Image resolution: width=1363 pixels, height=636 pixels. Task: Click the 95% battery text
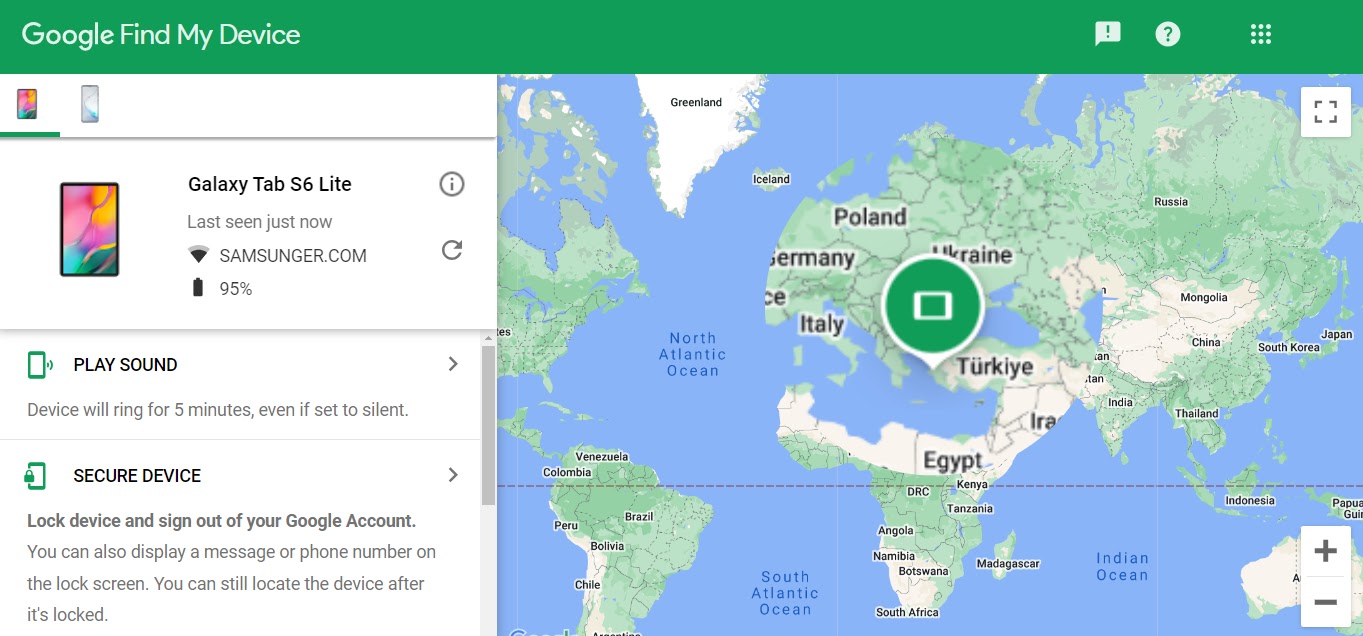tap(236, 289)
